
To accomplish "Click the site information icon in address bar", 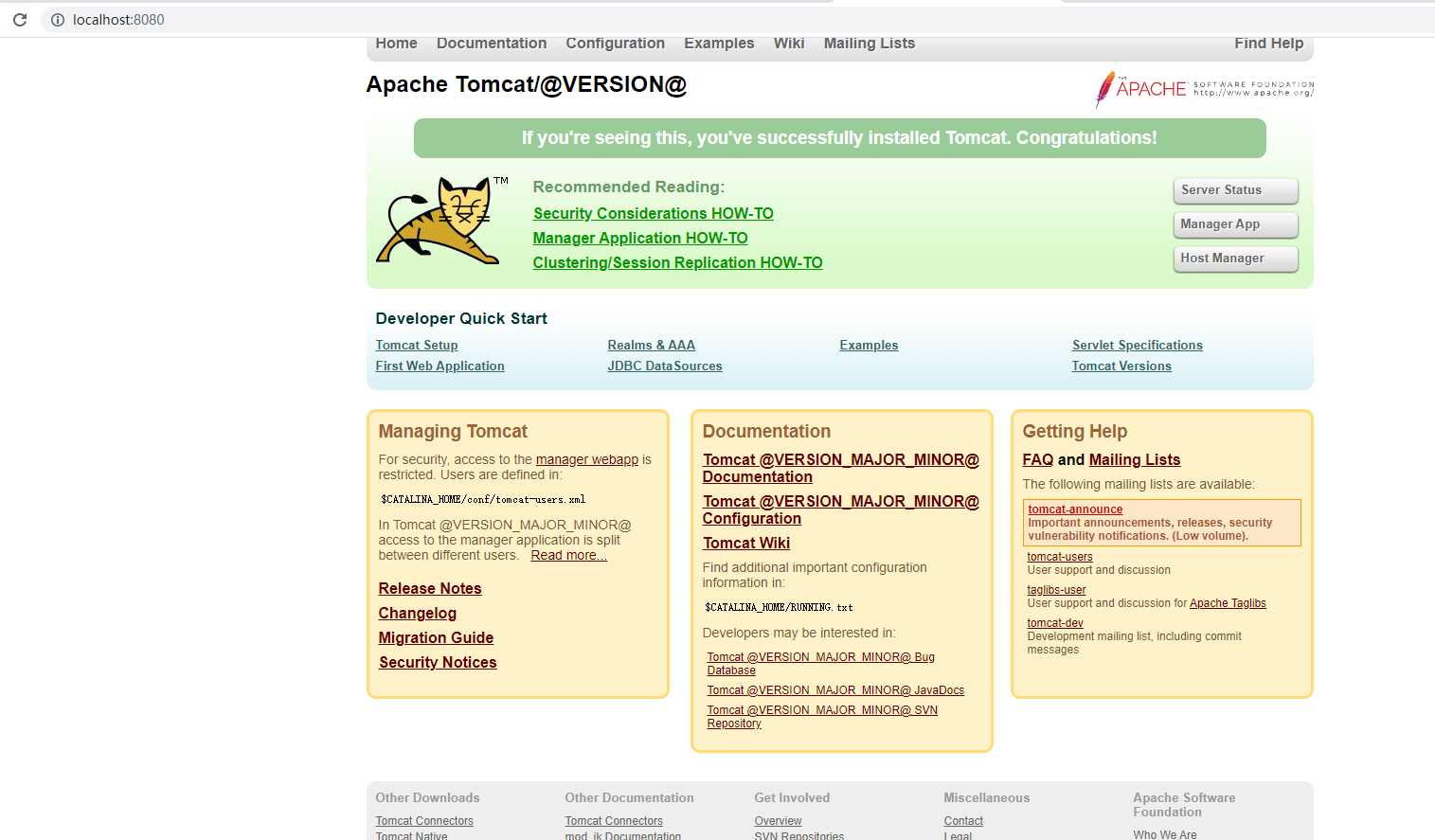I will click(57, 20).
